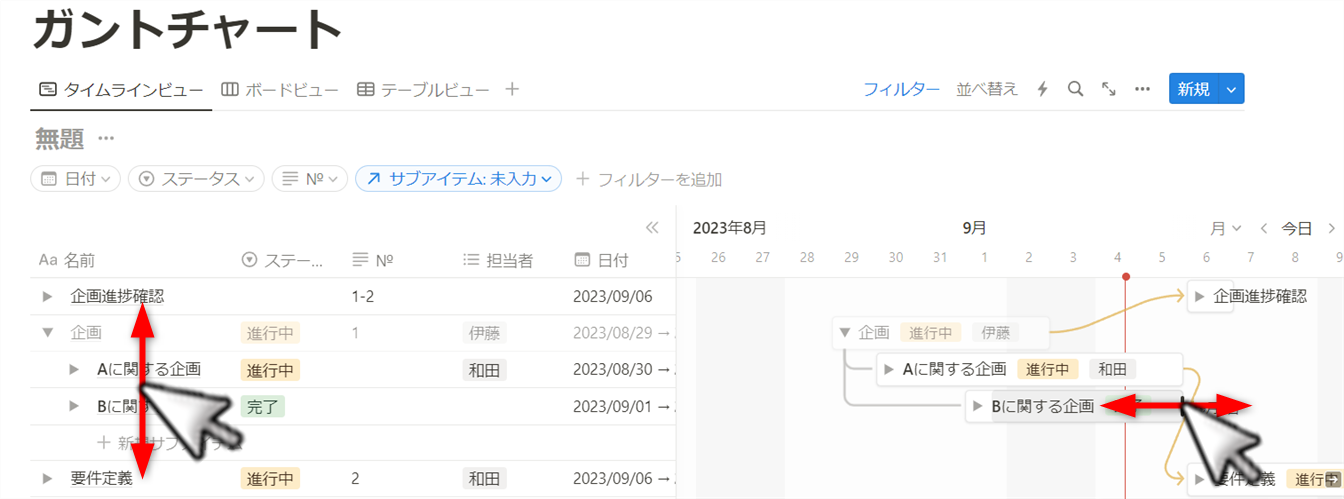
Task: Click the expand full-page arrows icon
Action: pyautogui.click(x=1109, y=89)
